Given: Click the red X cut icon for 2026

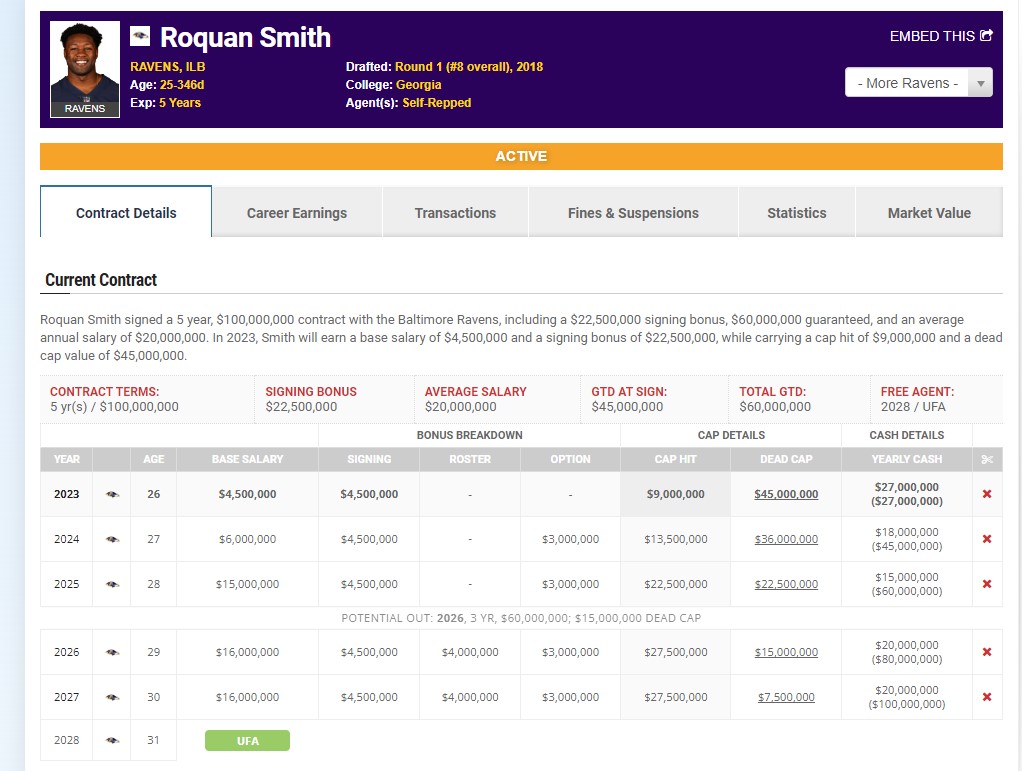Looking at the screenshot, I should [987, 652].
